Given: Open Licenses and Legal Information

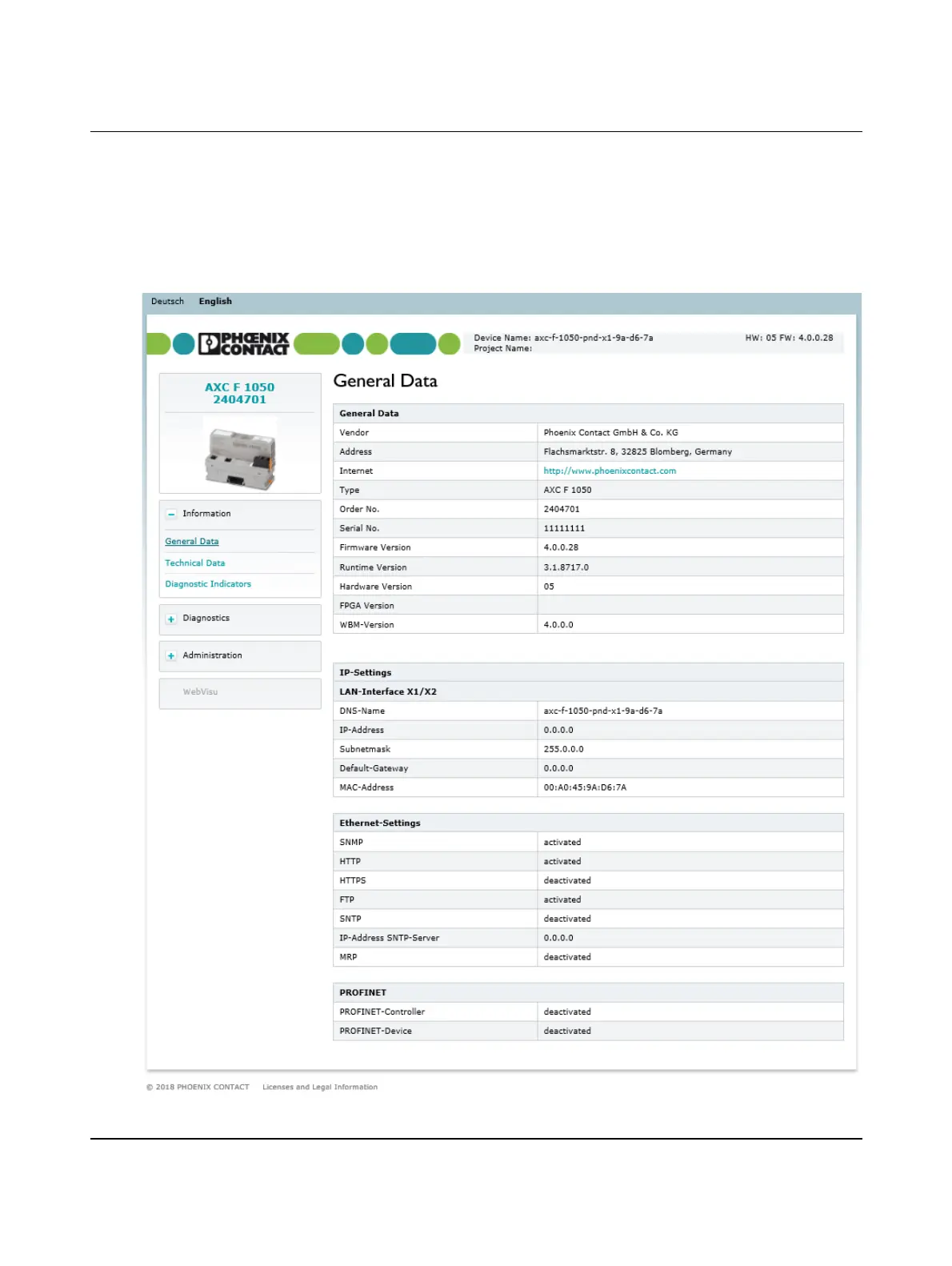Looking at the screenshot, I should [320, 1088].
